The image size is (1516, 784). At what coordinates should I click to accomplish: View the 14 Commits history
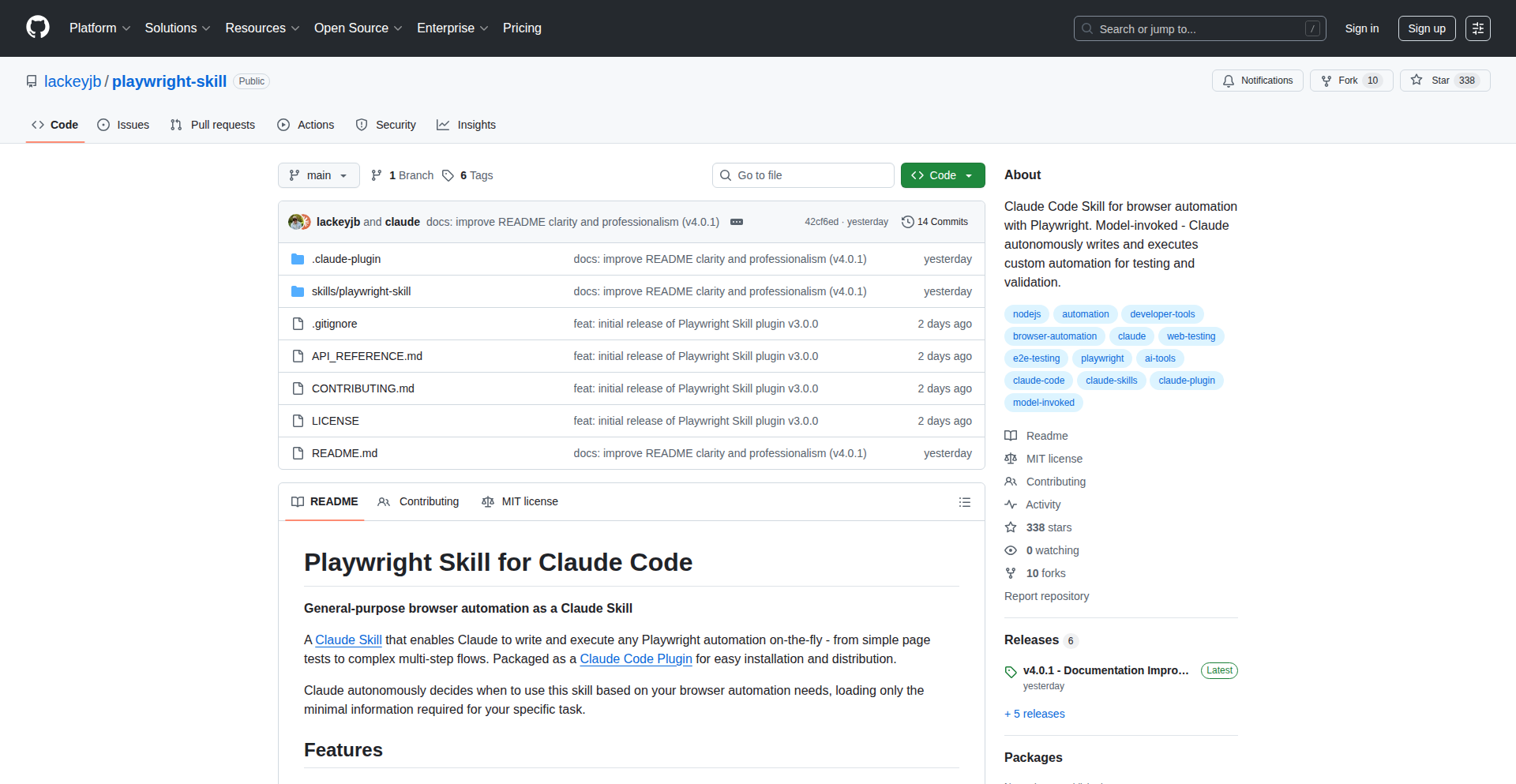click(935, 222)
